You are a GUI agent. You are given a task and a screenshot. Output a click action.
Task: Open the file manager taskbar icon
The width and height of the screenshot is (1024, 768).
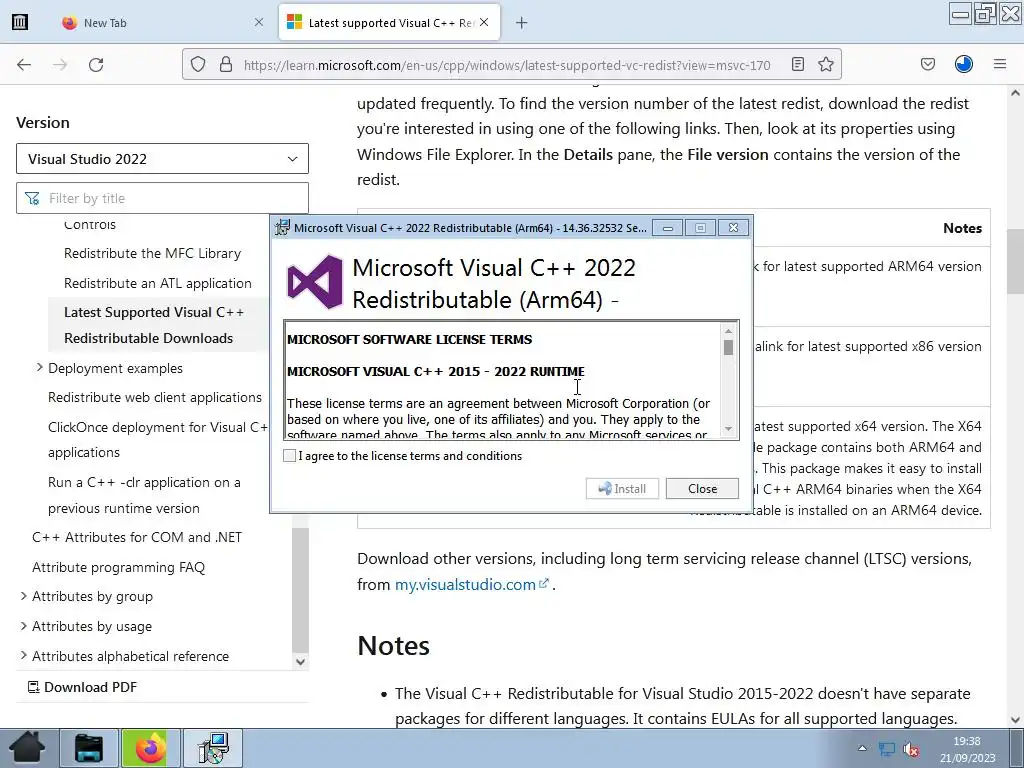click(x=89, y=748)
